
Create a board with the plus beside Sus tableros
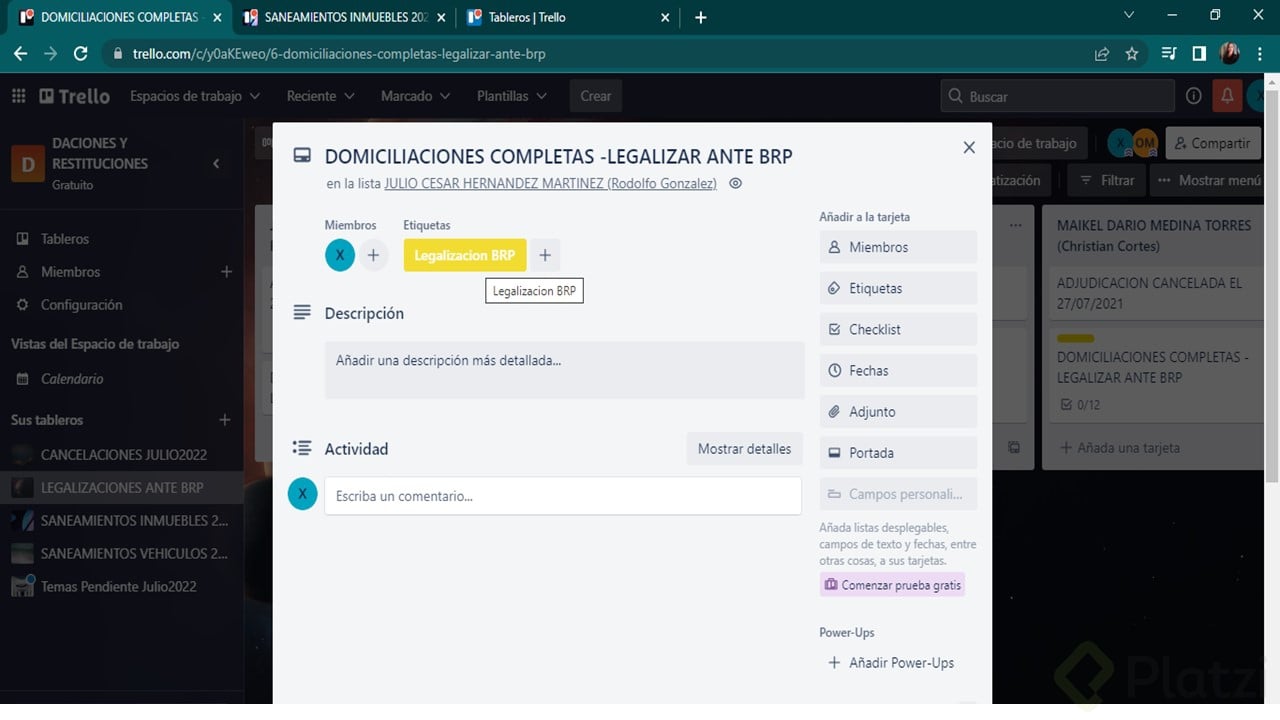tap(225, 420)
